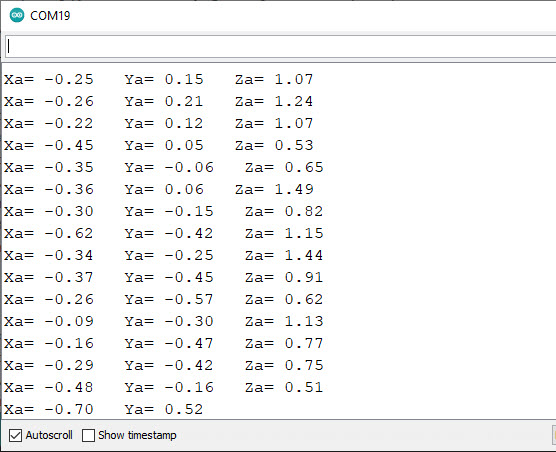Click the Show timestamp label text
Image resolution: width=556 pixels, height=452 pixels.
(137, 435)
